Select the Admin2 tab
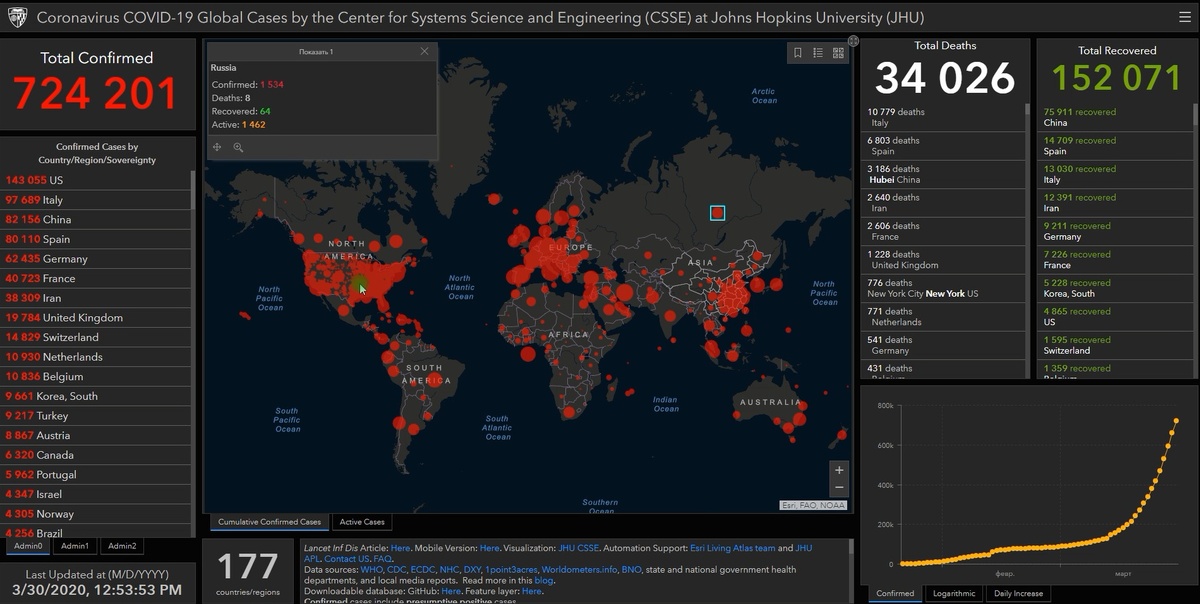1200x604 pixels. click(122, 546)
